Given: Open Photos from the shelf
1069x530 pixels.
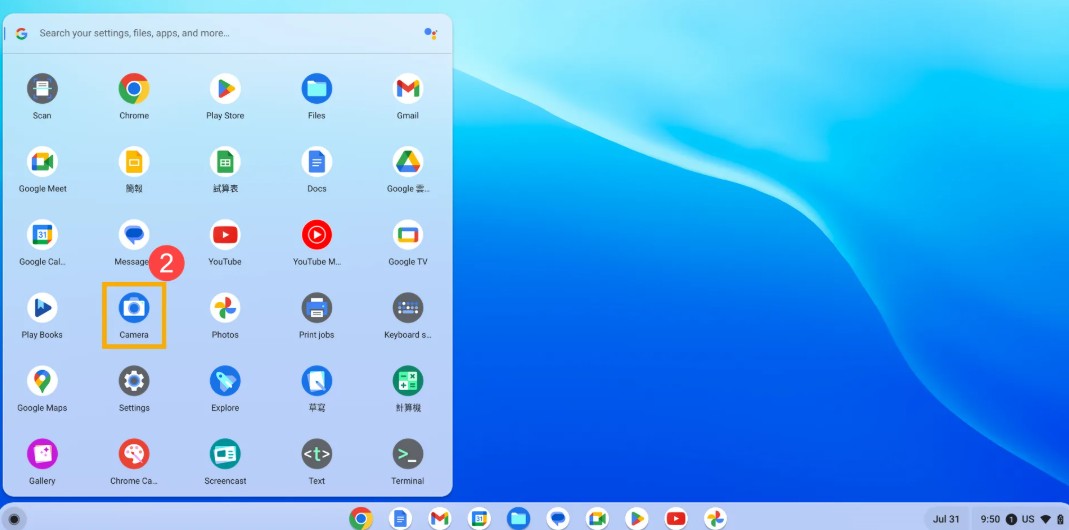Looking at the screenshot, I should (715, 519).
